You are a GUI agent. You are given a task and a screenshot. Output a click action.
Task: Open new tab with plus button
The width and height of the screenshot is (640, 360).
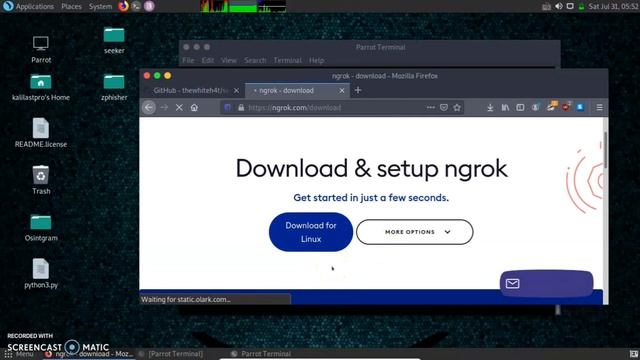pos(358,90)
